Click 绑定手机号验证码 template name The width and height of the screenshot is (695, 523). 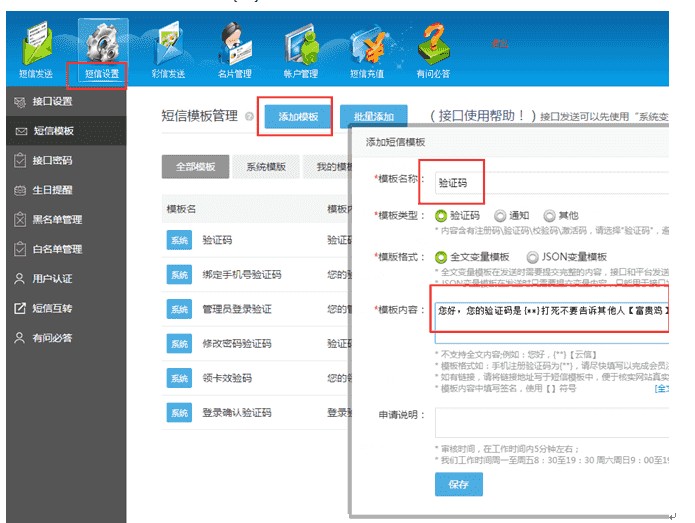pos(242,275)
